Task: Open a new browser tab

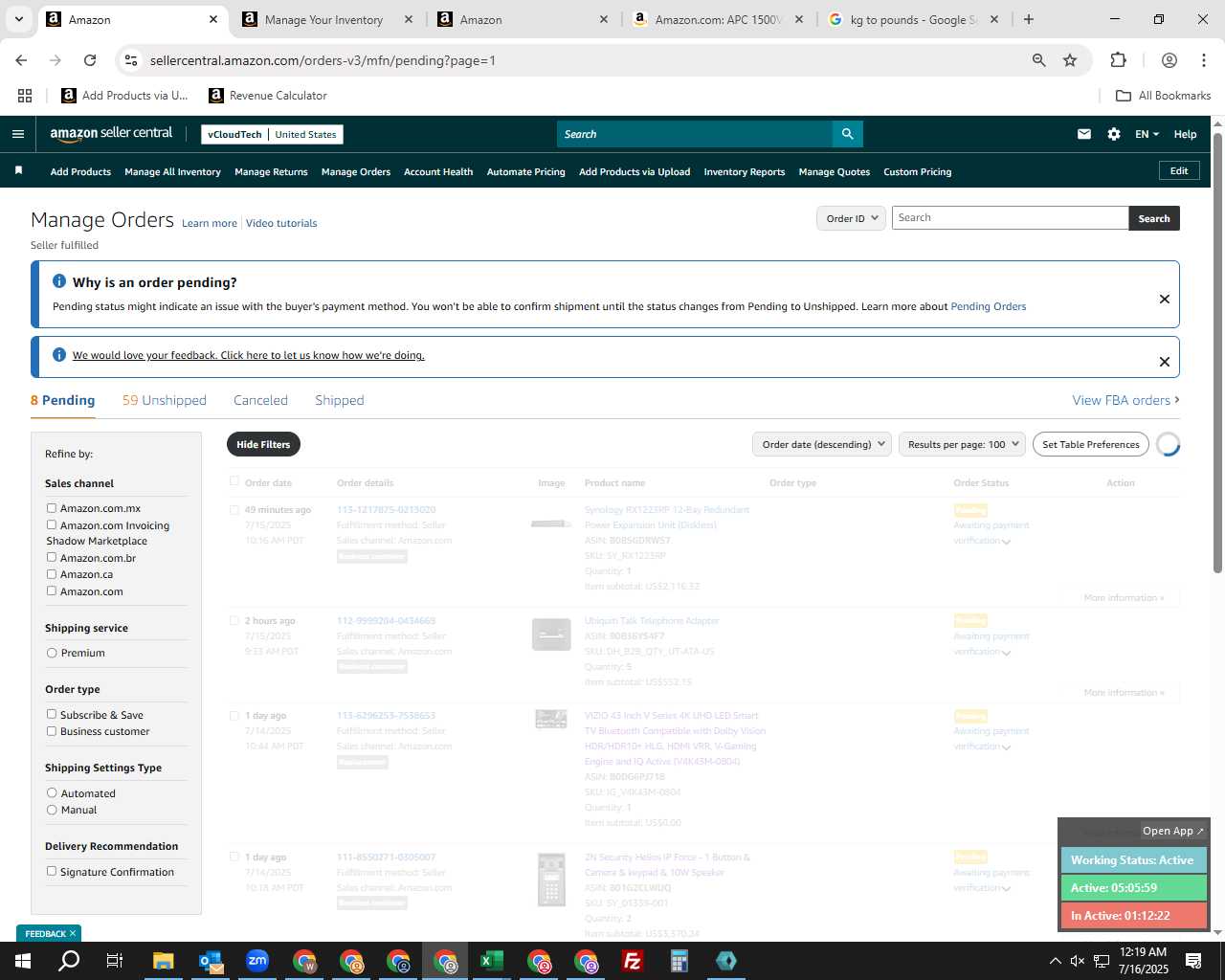Action: pyautogui.click(x=1029, y=19)
